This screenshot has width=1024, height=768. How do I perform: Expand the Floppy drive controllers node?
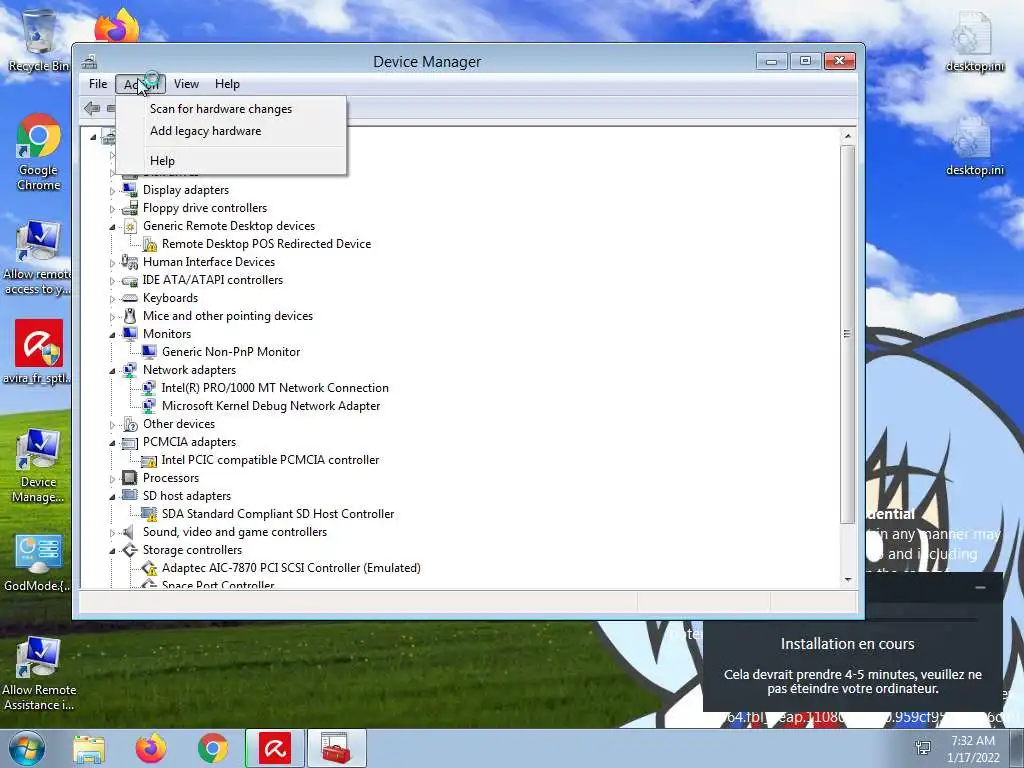112,209
